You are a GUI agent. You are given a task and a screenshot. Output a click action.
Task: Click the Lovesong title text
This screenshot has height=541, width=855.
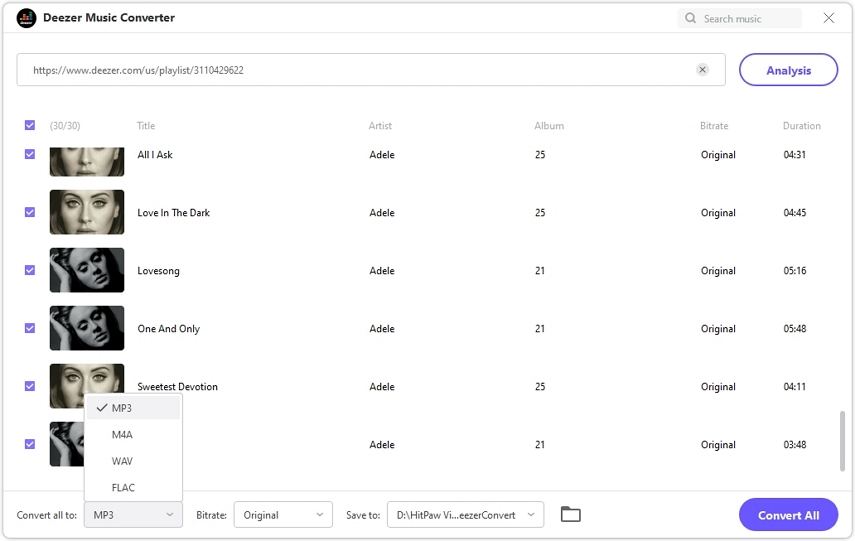pos(158,271)
